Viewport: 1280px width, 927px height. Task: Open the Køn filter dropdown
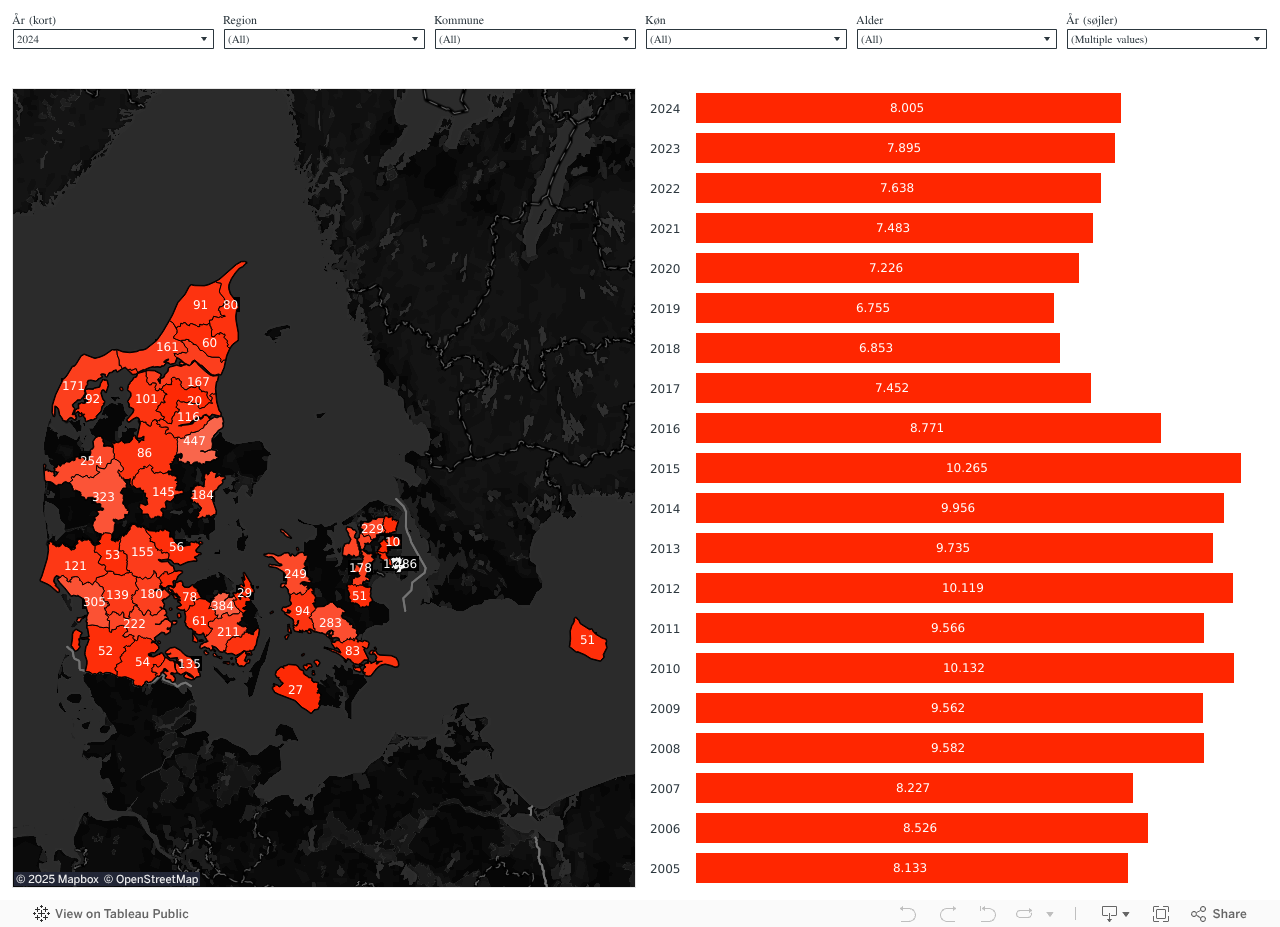746,39
